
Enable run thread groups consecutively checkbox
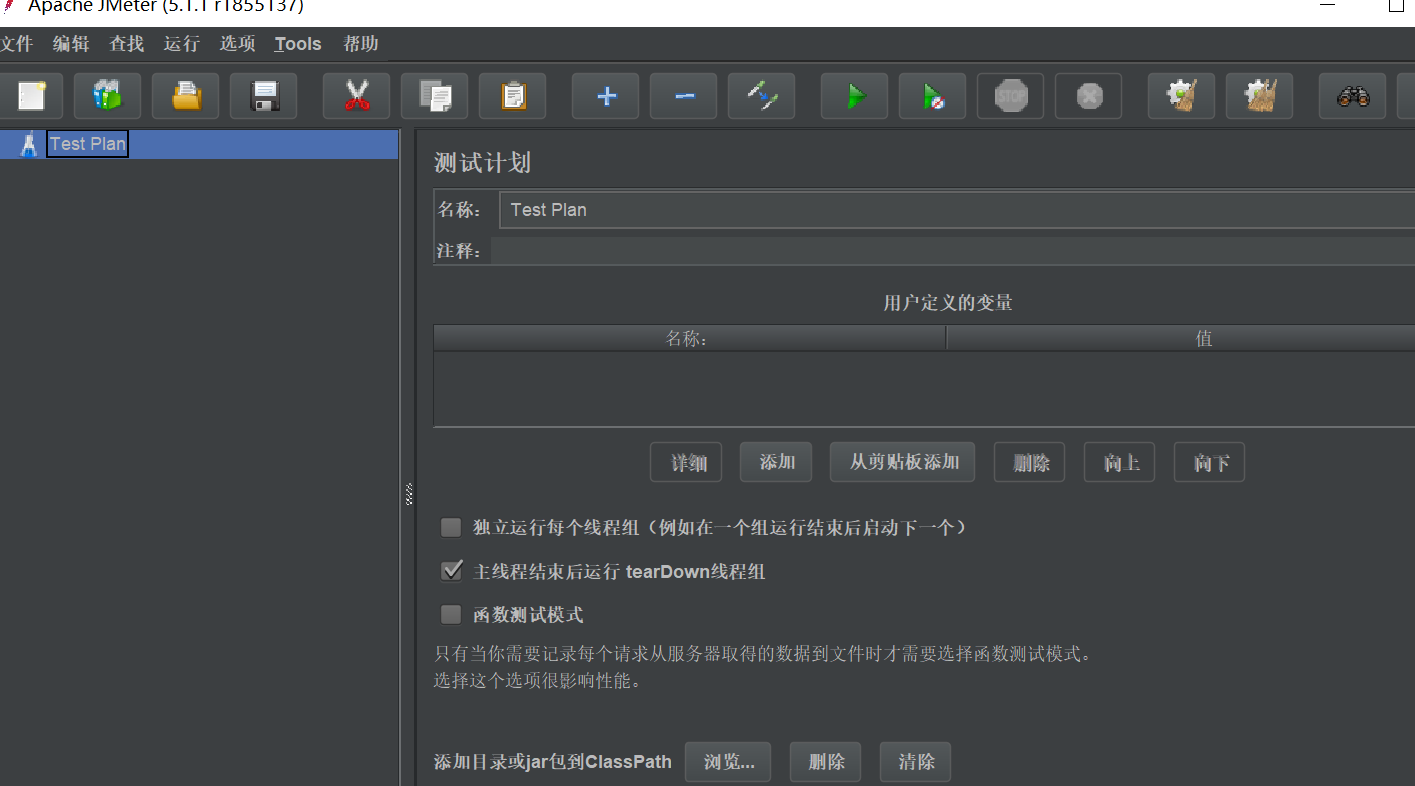[452, 527]
